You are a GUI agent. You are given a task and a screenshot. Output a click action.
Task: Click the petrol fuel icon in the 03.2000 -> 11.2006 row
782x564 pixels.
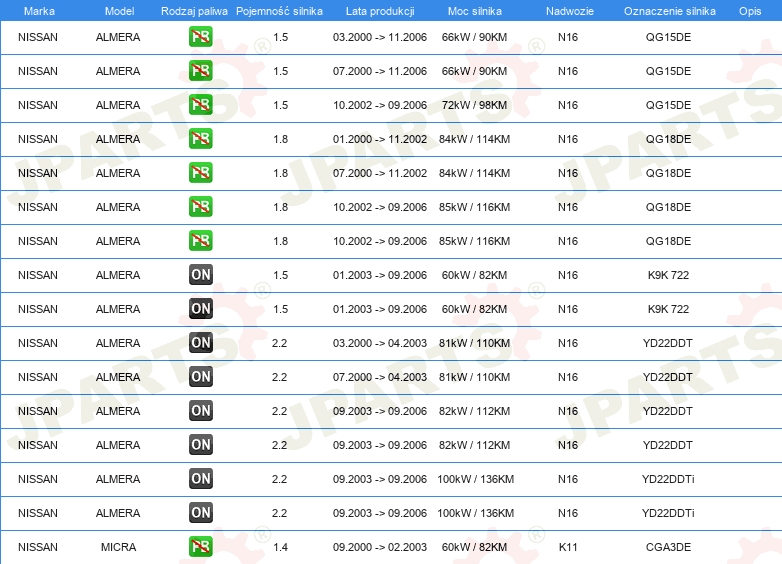[200, 37]
